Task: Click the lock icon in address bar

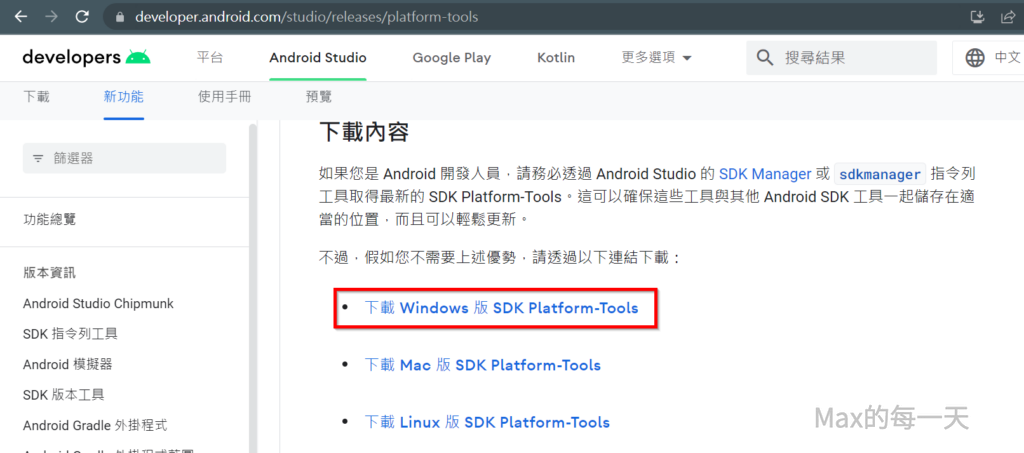Action: point(119,18)
